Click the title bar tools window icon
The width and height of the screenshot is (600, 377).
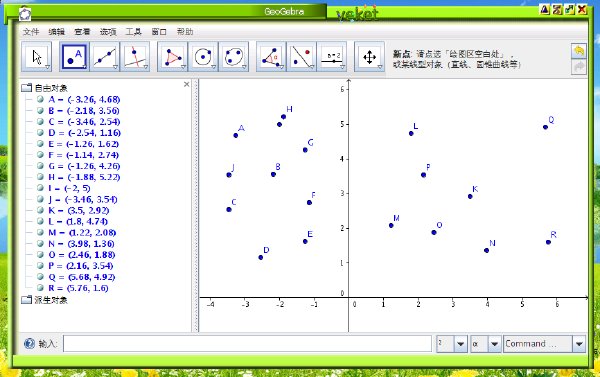557,9
